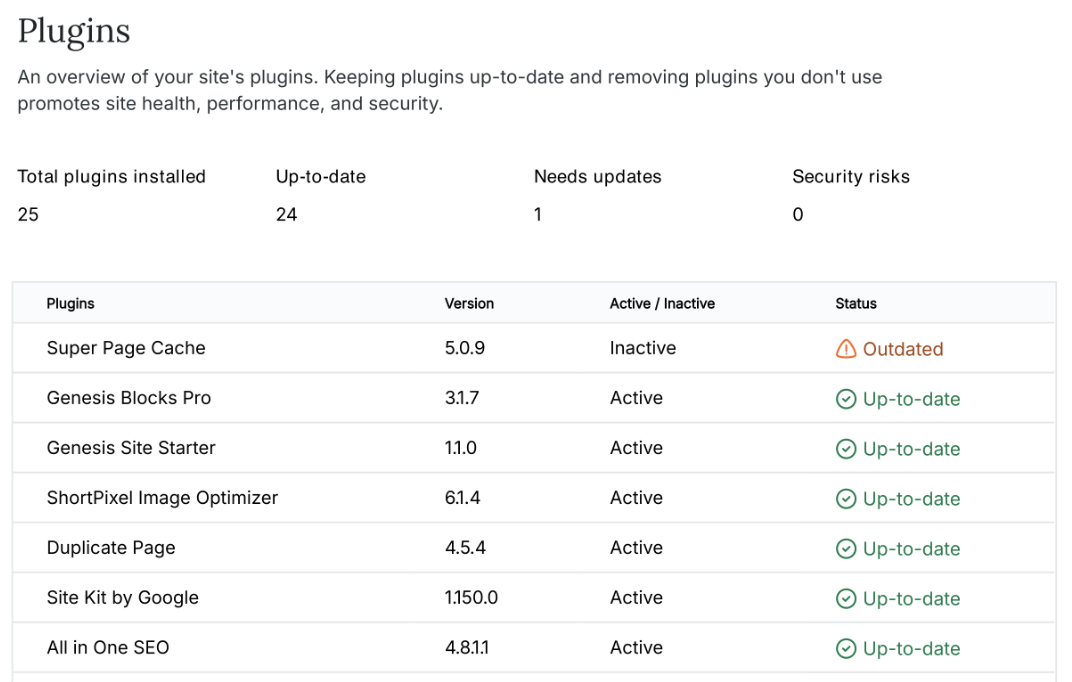Viewport: 1072px width, 682px height.
Task: Click the Version column header
Action: (x=469, y=303)
